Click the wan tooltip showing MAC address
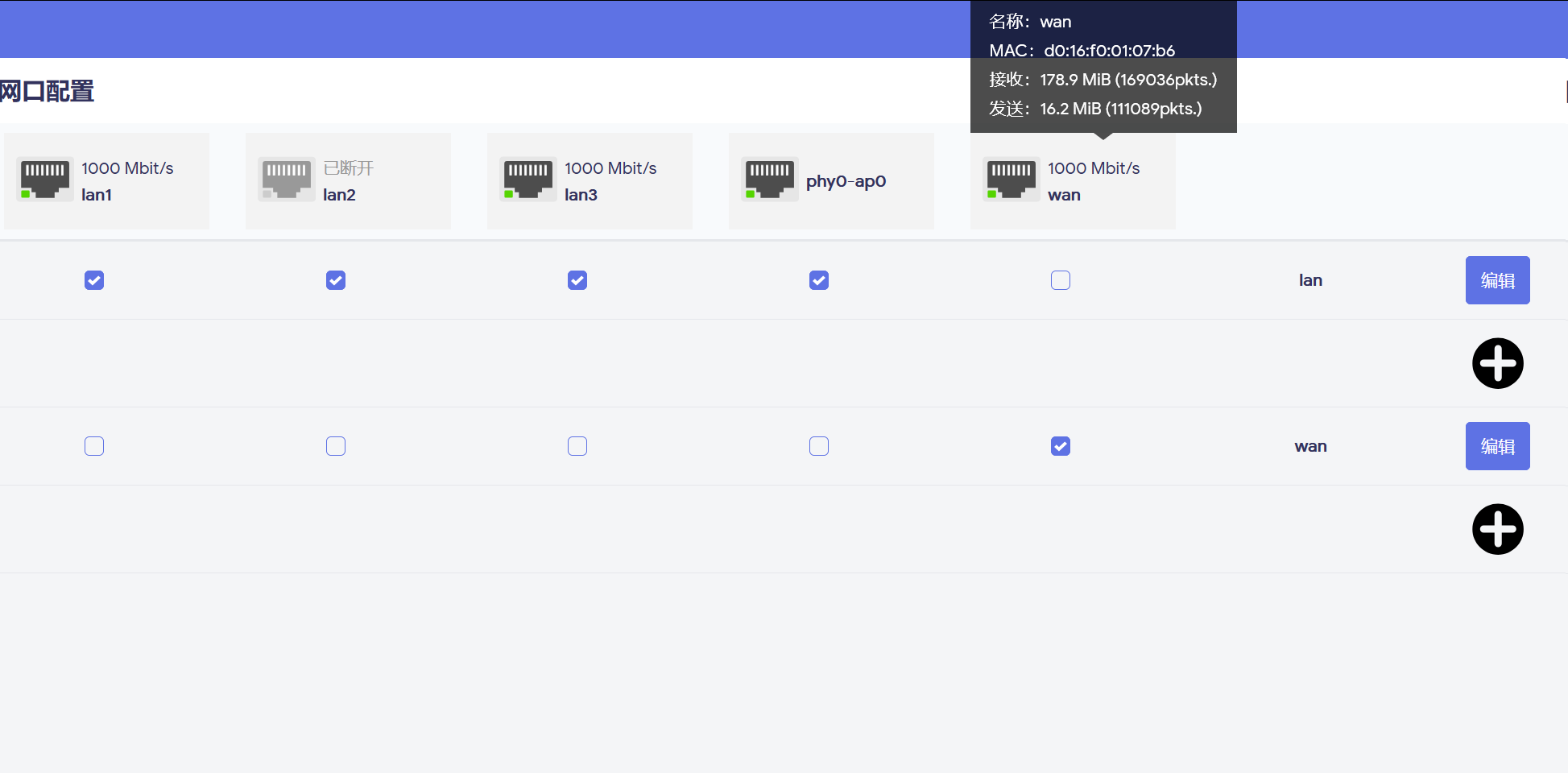The image size is (1568, 773). tap(1103, 64)
